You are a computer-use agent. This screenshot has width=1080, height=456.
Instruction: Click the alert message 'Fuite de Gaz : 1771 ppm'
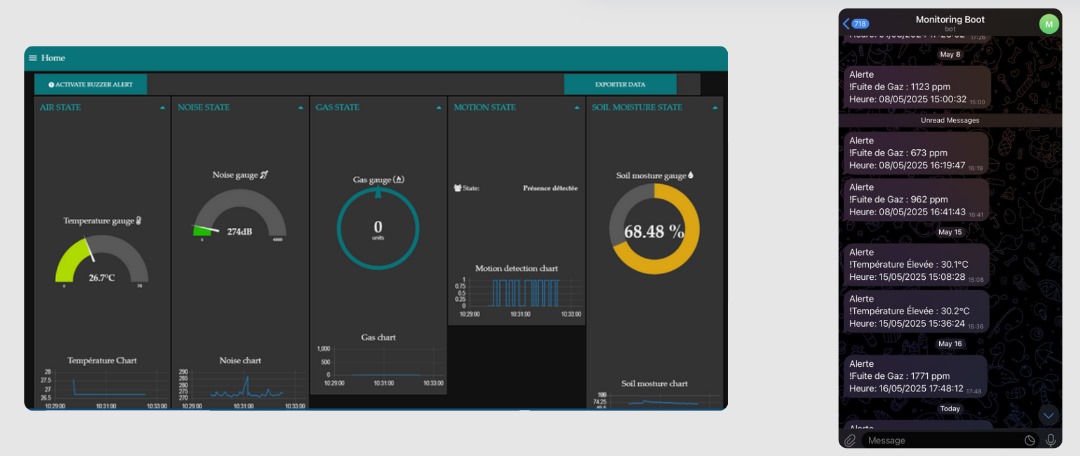click(x=916, y=376)
